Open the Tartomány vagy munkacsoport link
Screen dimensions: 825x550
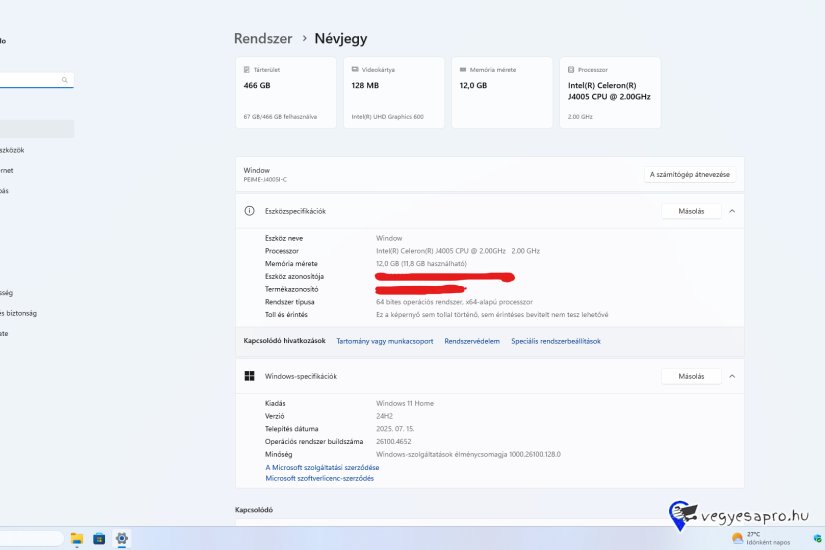click(x=384, y=341)
